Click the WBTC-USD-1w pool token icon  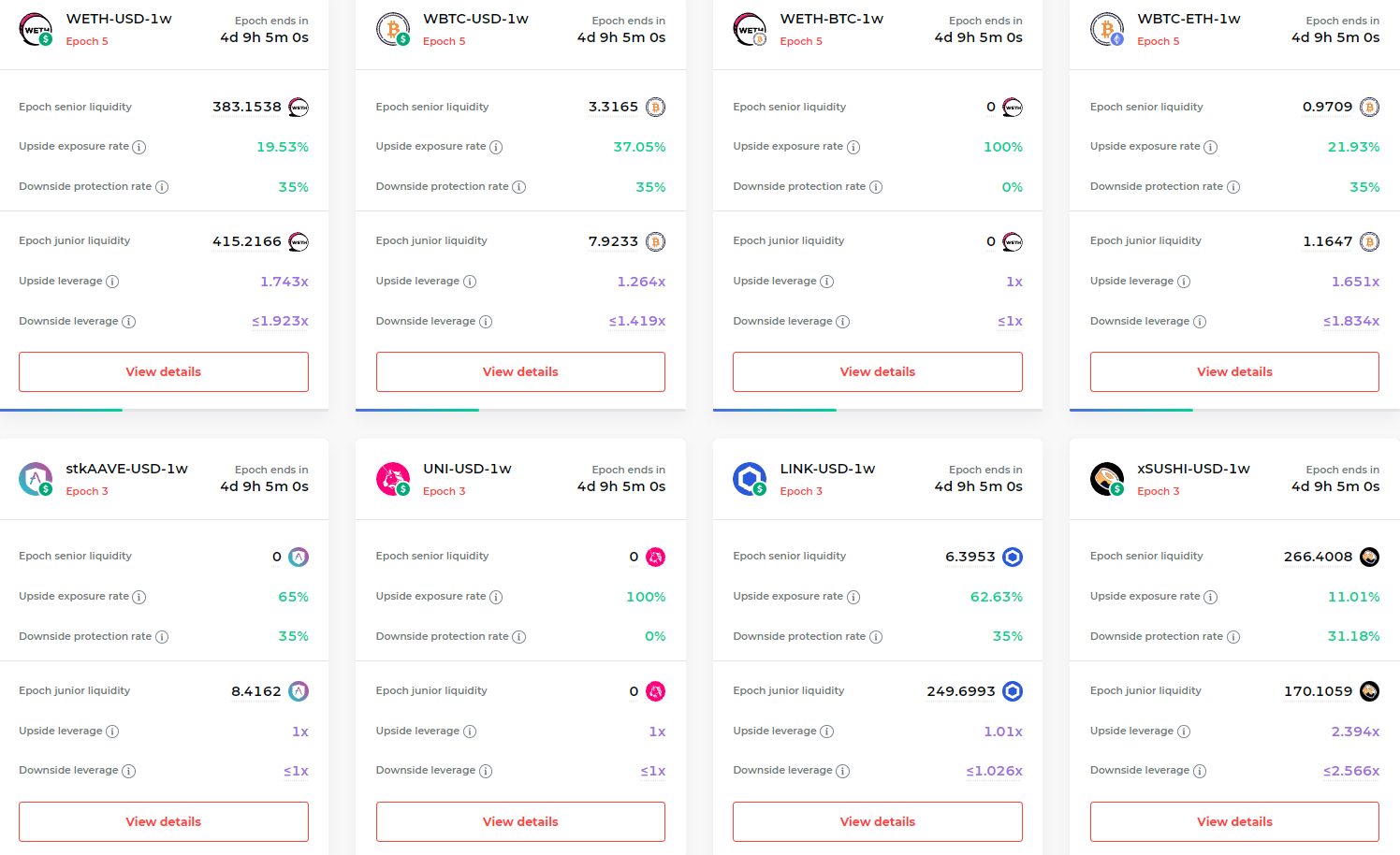tap(393, 30)
